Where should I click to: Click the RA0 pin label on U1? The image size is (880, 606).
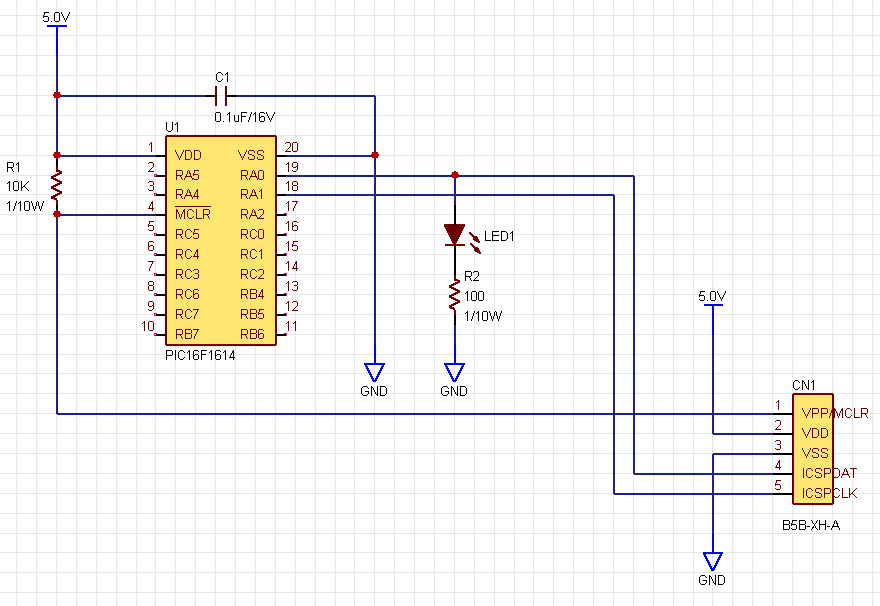point(251,175)
